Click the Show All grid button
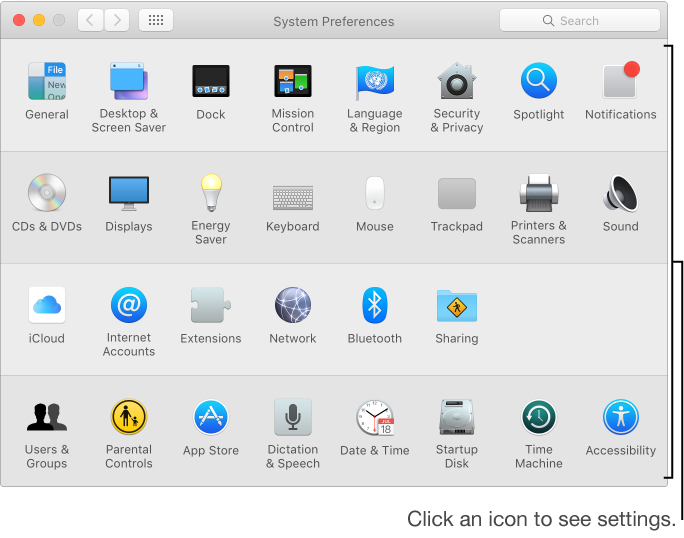Viewport: 684px width, 538px height. [x=156, y=20]
